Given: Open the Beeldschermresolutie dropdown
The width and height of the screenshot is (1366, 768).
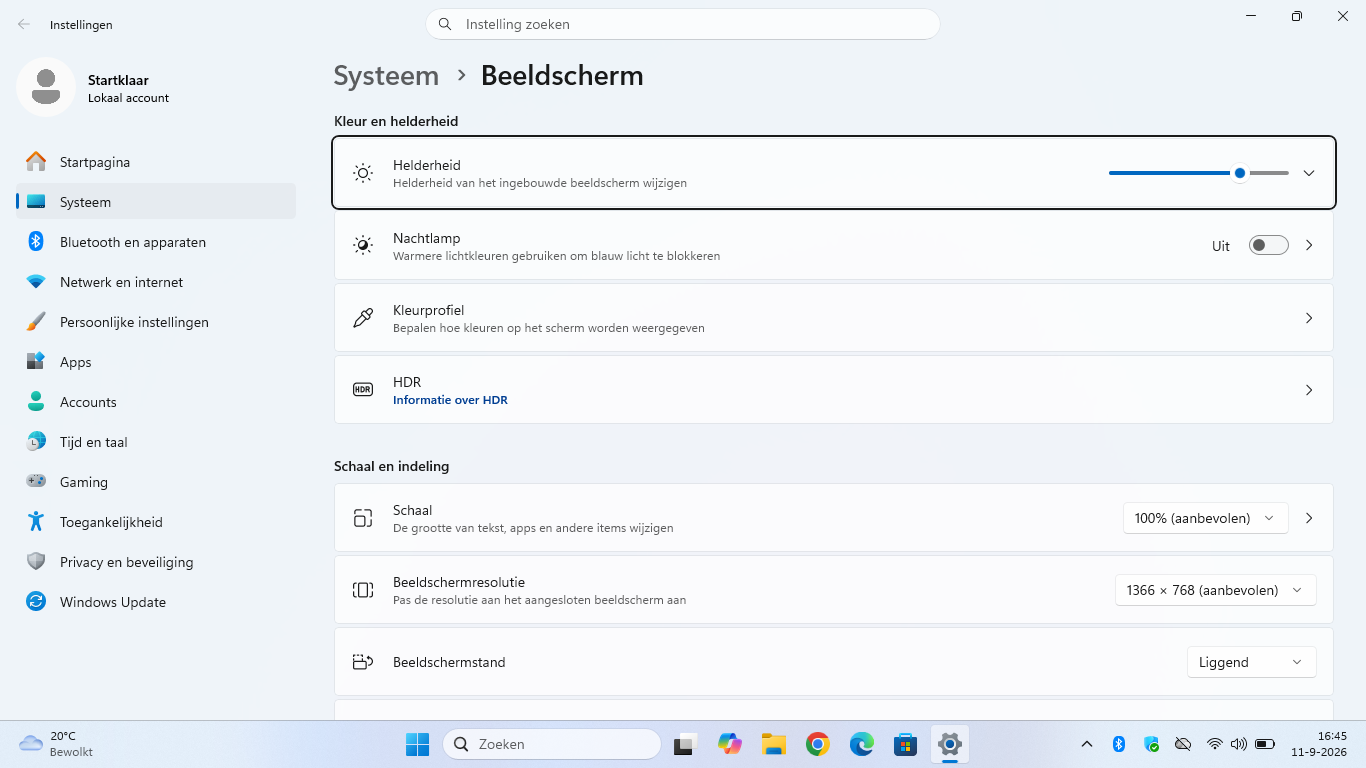Looking at the screenshot, I should [x=1216, y=590].
